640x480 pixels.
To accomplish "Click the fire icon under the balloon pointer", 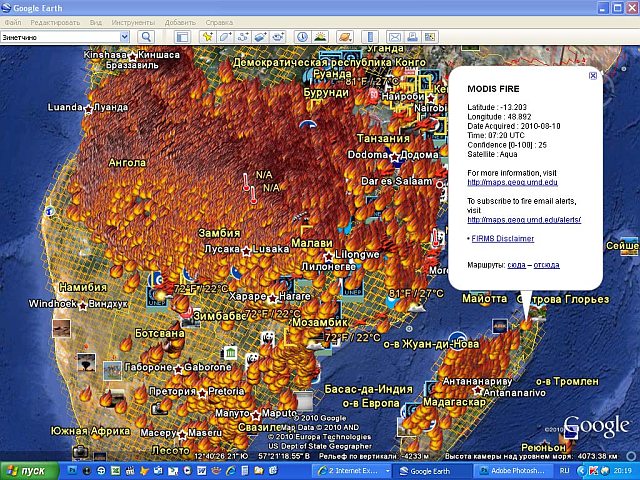I will click(x=526, y=324).
